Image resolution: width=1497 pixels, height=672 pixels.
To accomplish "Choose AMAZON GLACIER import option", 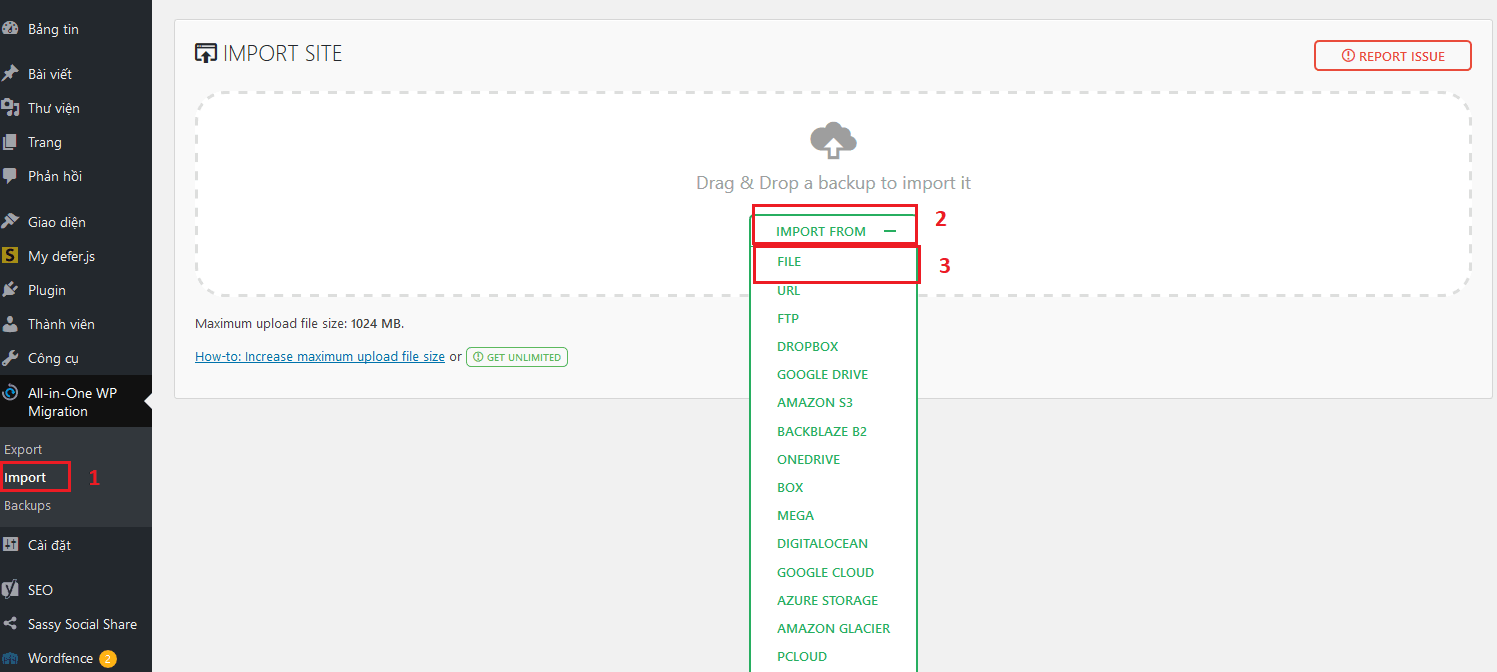I will click(x=833, y=628).
